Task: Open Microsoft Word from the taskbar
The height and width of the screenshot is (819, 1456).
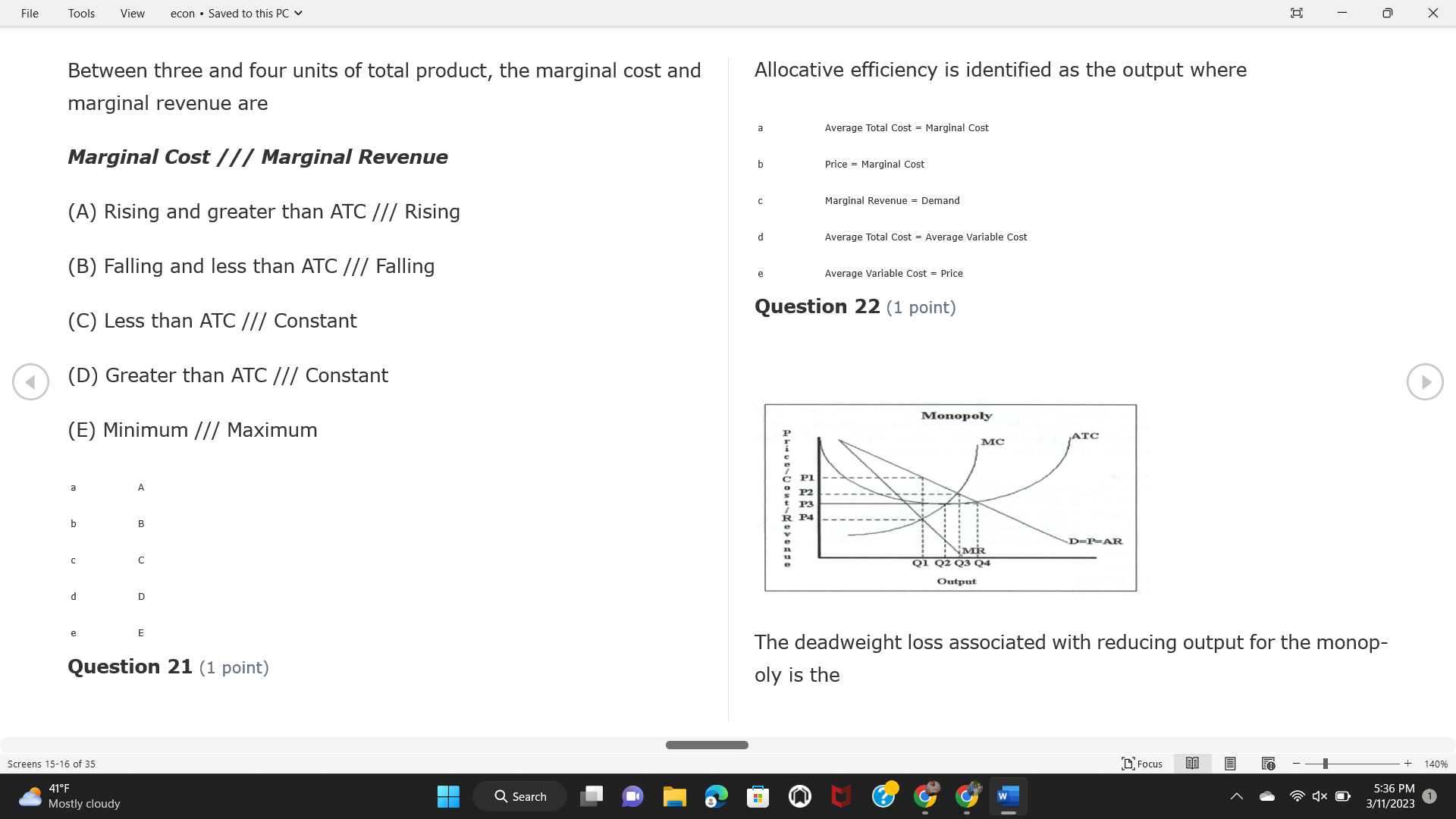Action: tap(1008, 796)
